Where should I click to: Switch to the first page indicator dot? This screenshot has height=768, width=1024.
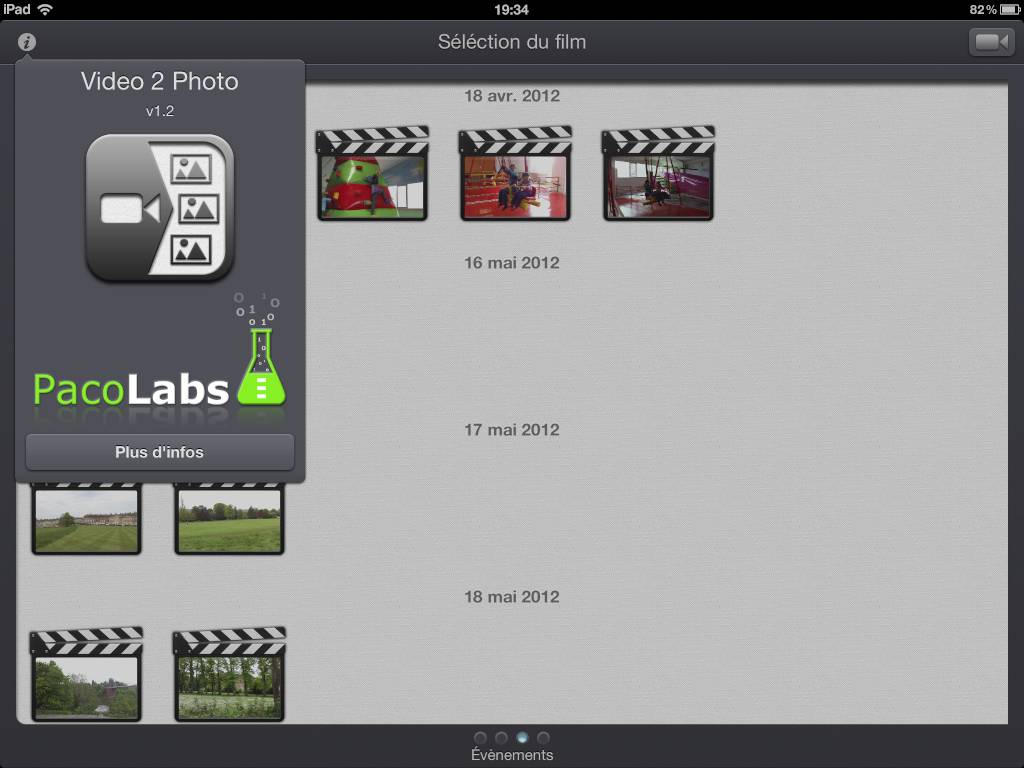point(481,738)
